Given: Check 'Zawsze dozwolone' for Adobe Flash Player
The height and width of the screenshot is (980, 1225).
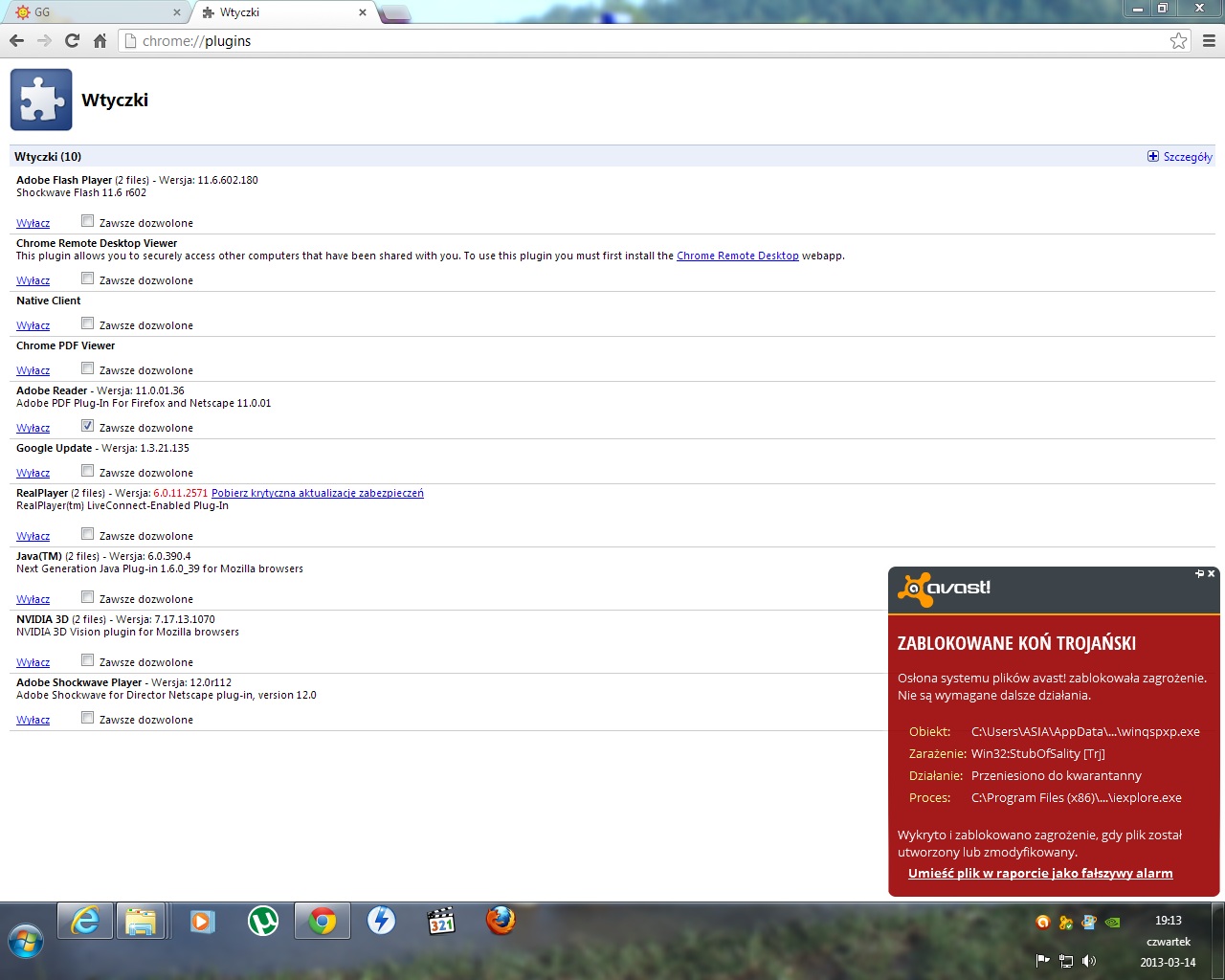Looking at the screenshot, I should click(87, 221).
